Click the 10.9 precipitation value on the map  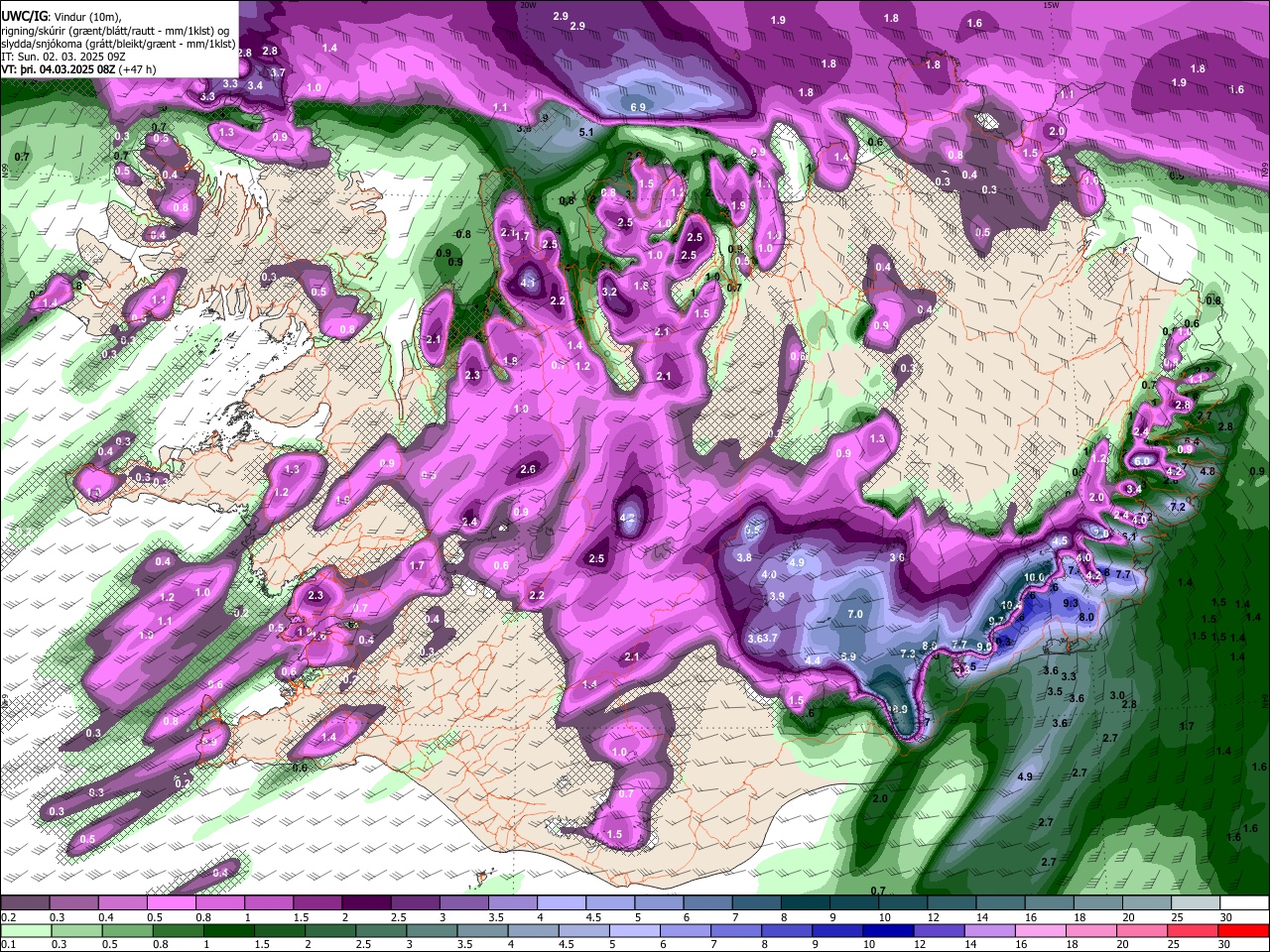coord(898,709)
